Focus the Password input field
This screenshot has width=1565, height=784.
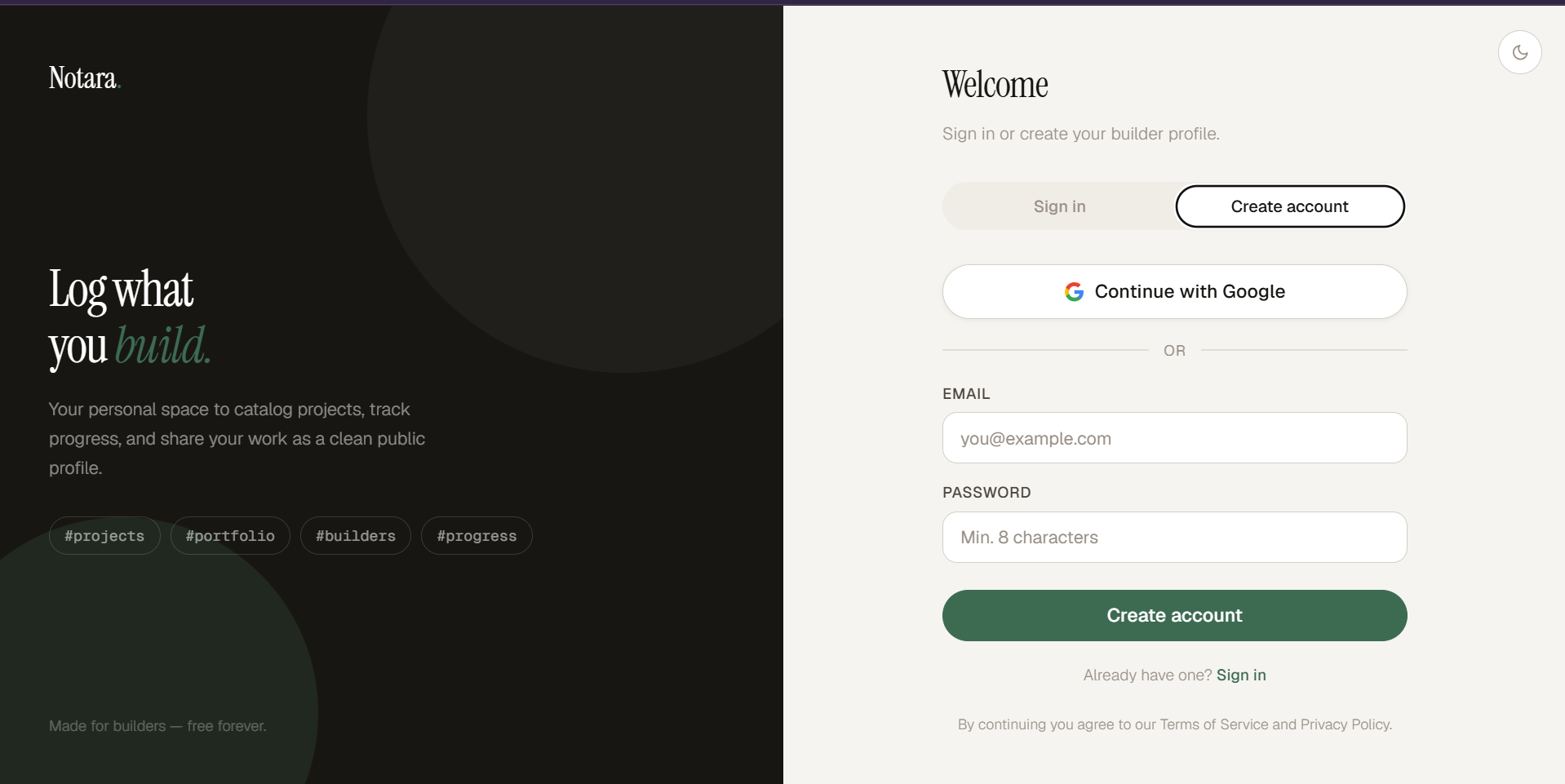(x=1174, y=537)
